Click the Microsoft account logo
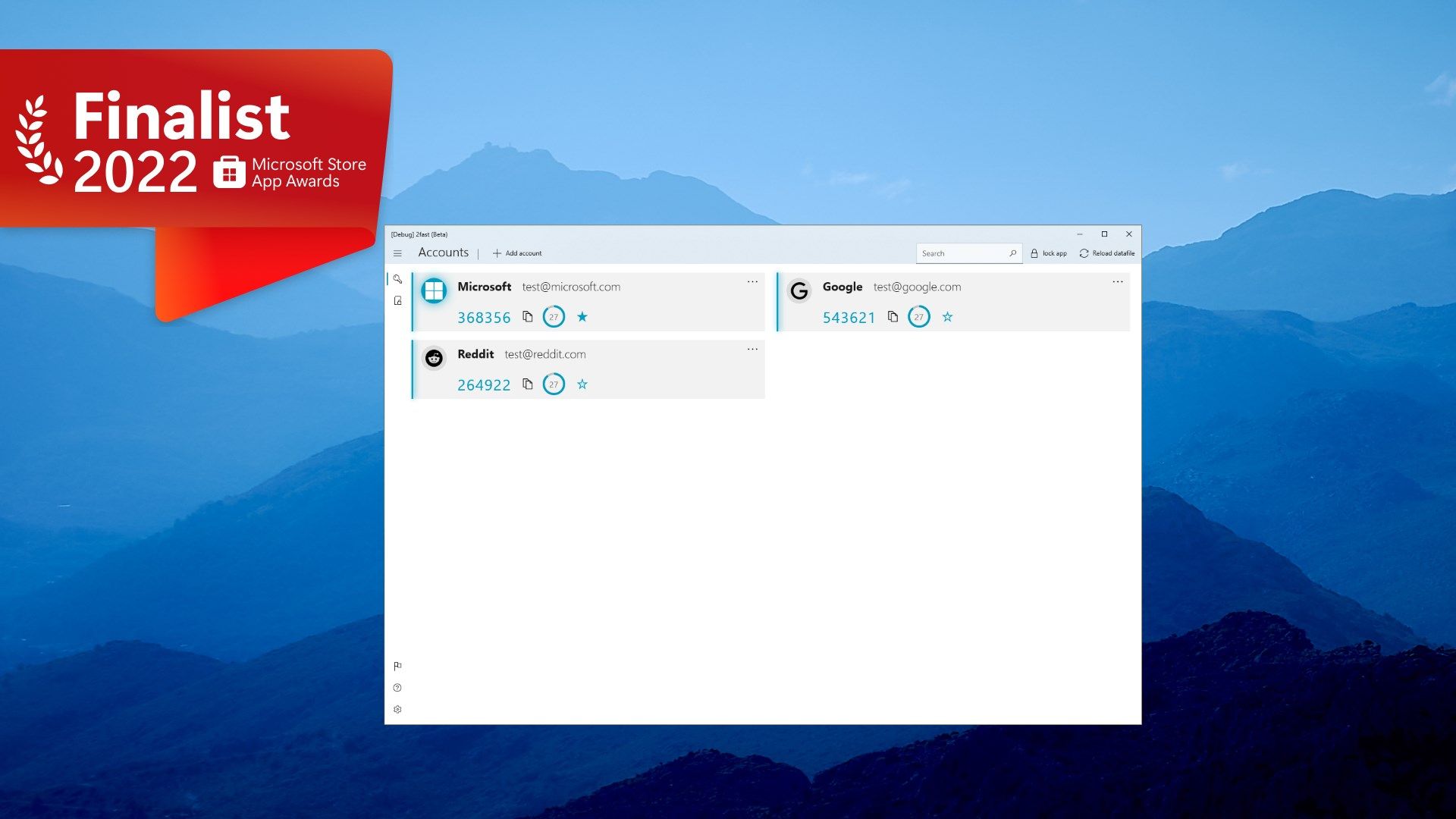Screen dimensions: 1456x819 pos(434,290)
